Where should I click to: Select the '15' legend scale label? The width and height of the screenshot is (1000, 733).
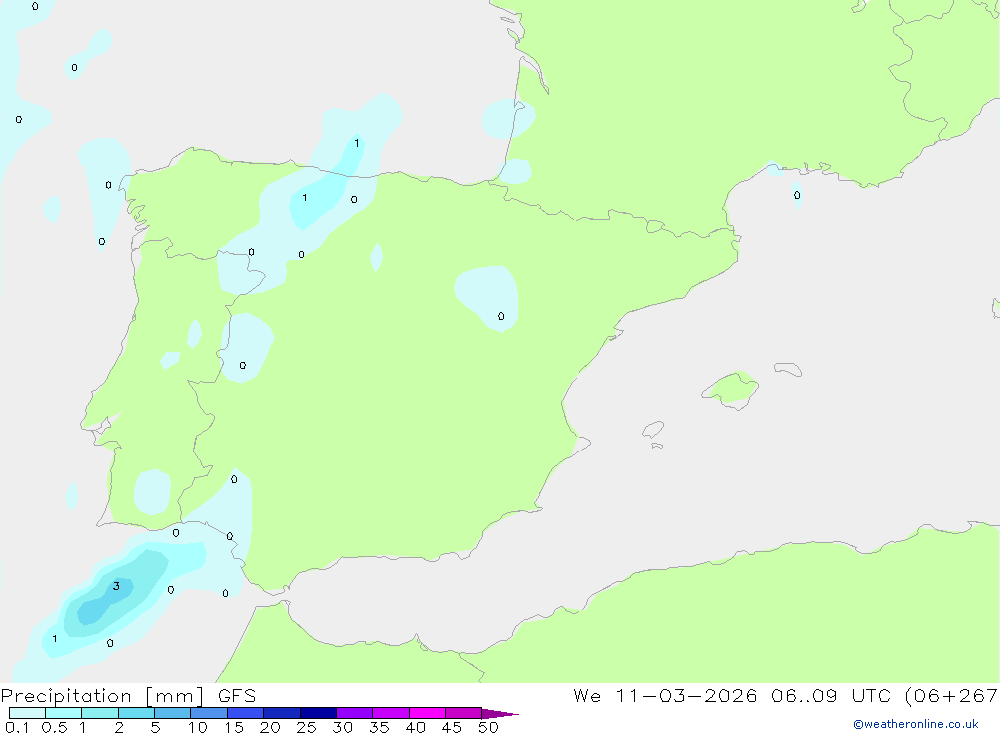click(234, 727)
